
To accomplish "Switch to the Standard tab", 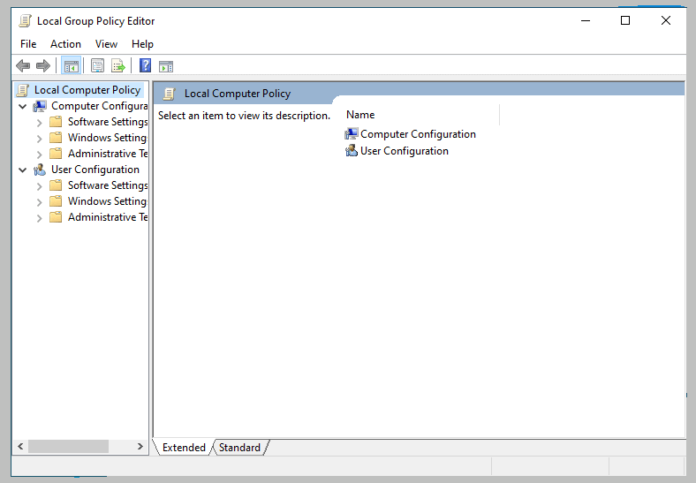I will tap(240, 448).
